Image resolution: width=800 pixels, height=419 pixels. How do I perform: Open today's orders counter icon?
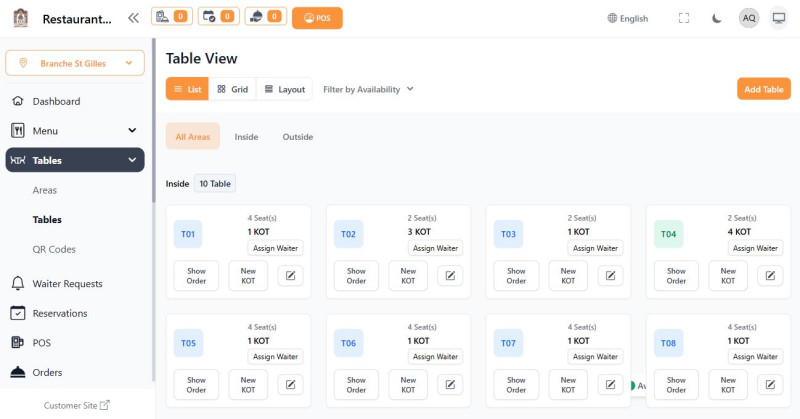(x=172, y=16)
